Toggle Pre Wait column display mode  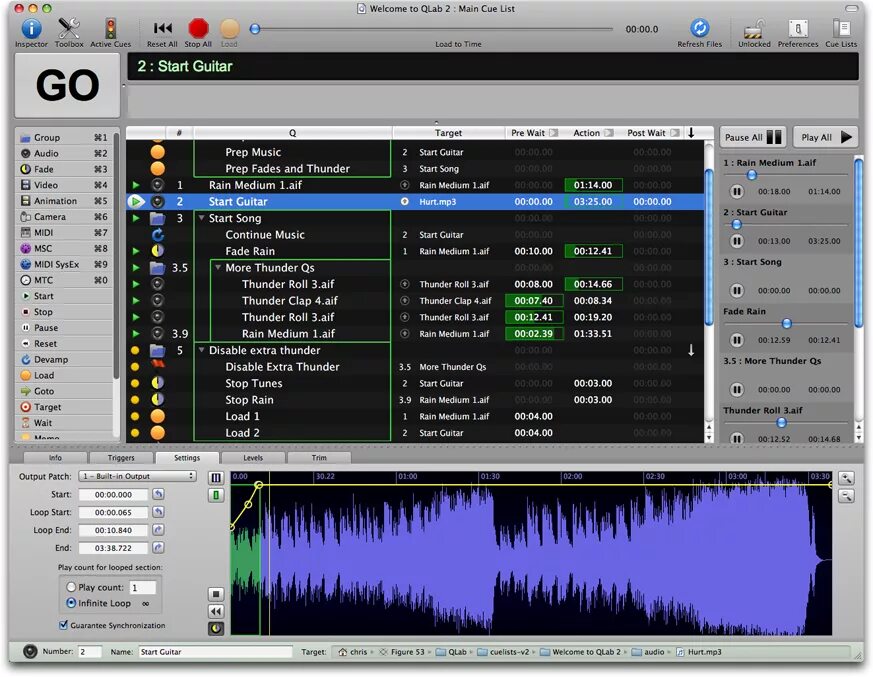tap(554, 133)
